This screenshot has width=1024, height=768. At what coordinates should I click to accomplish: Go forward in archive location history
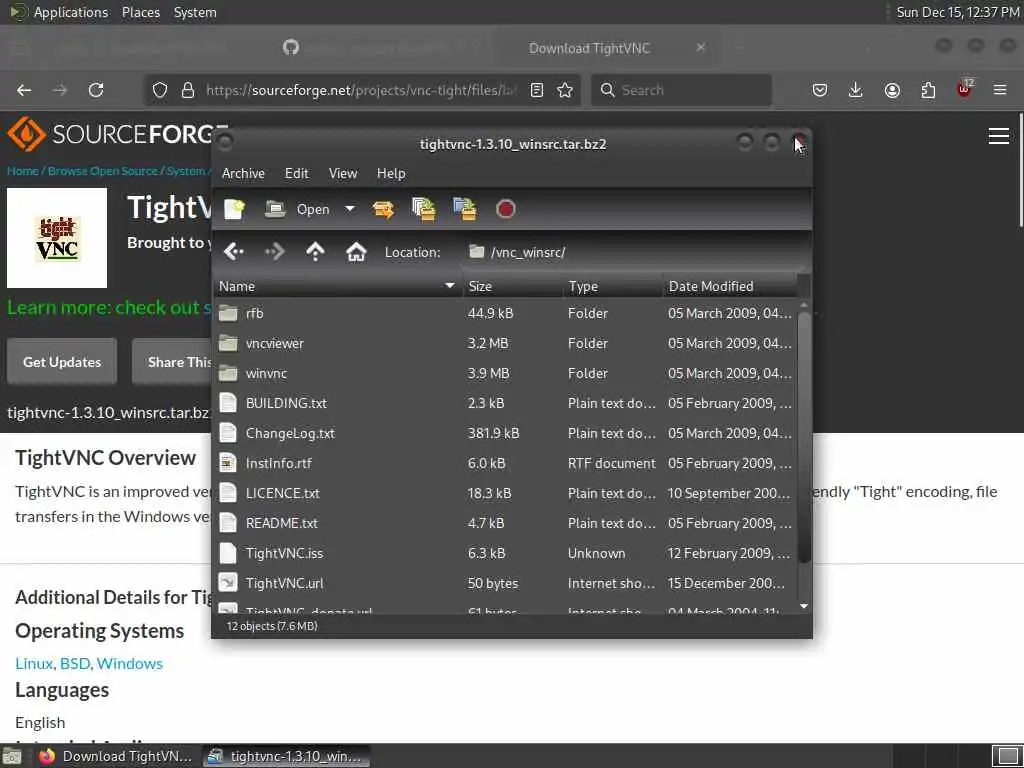coord(275,251)
